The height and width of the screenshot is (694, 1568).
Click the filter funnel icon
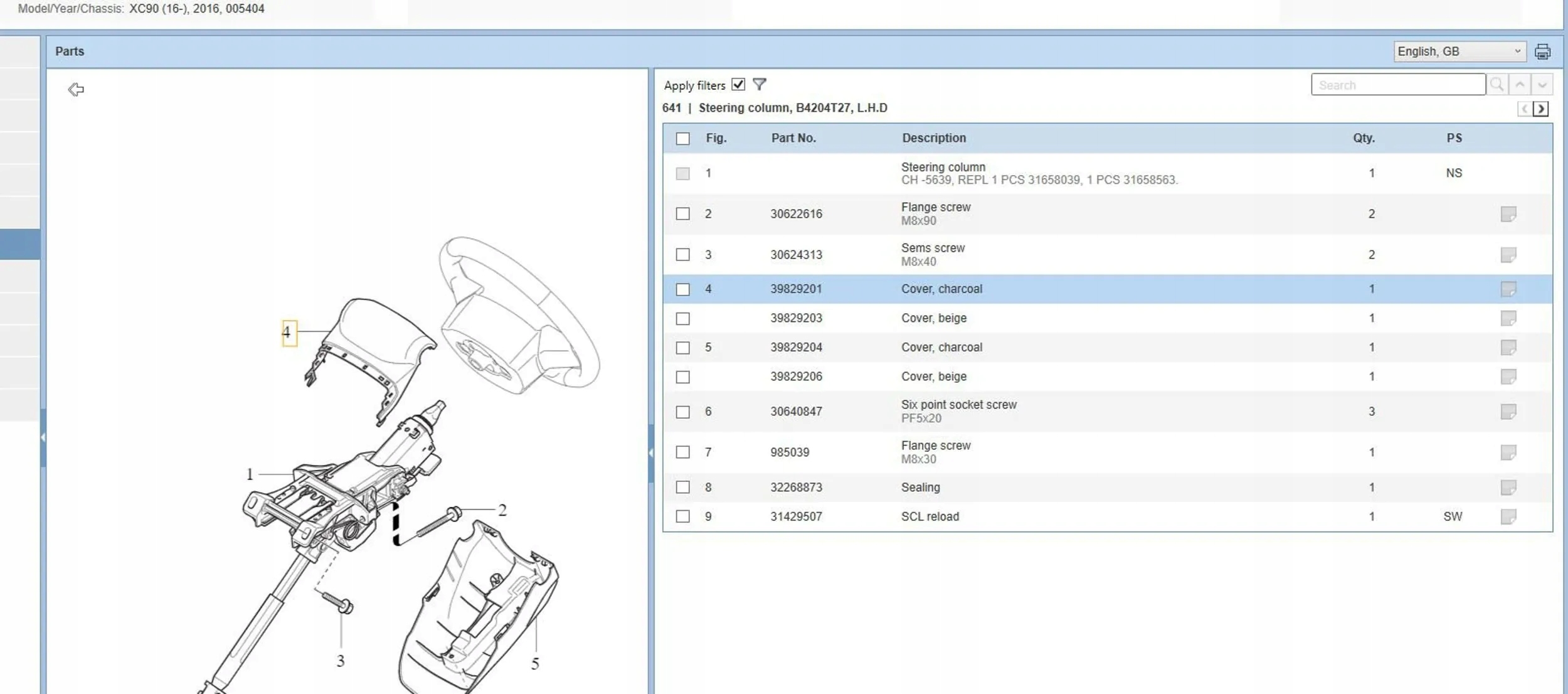coord(759,84)
